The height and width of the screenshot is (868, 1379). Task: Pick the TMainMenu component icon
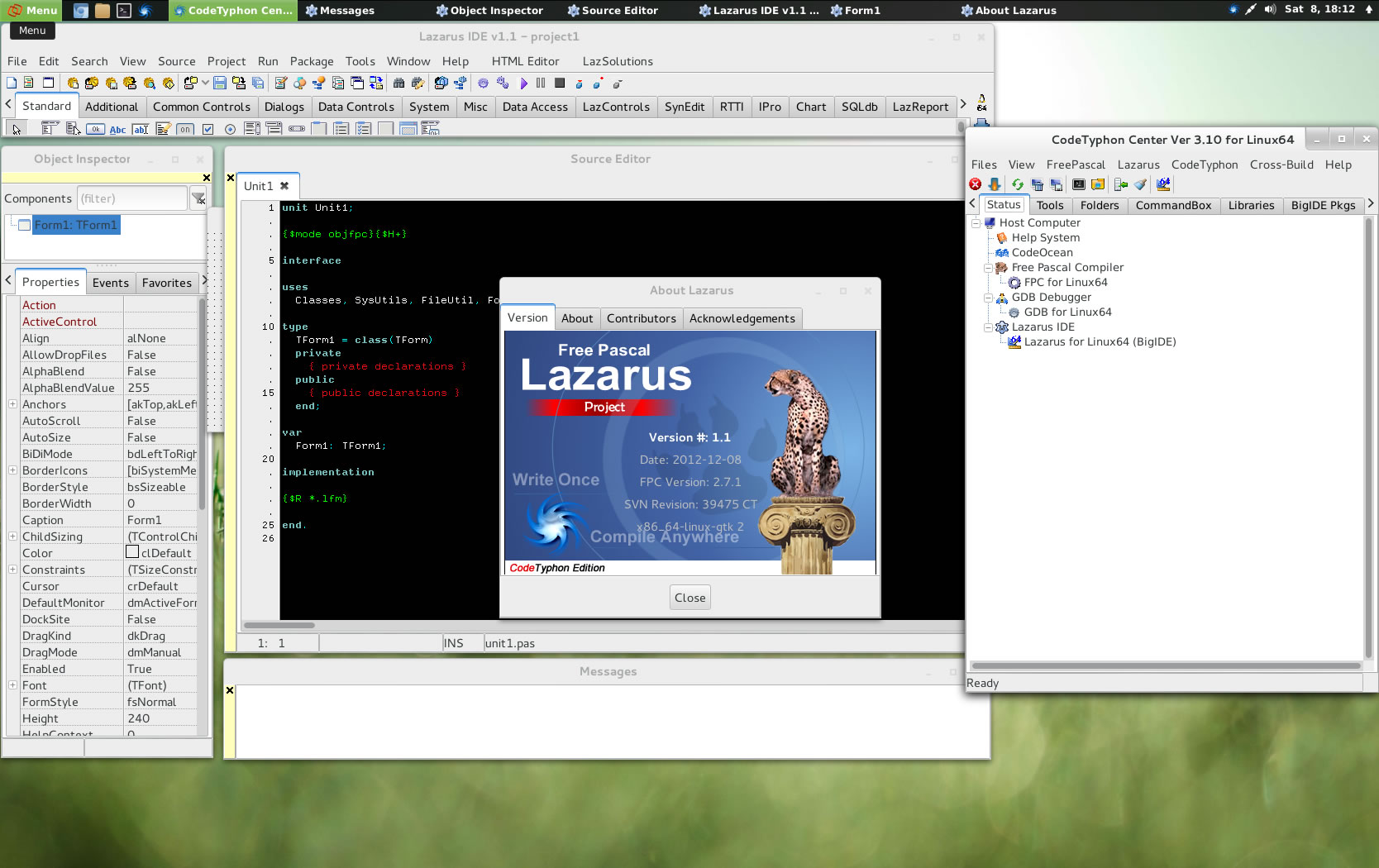click(x=50, y=128)
